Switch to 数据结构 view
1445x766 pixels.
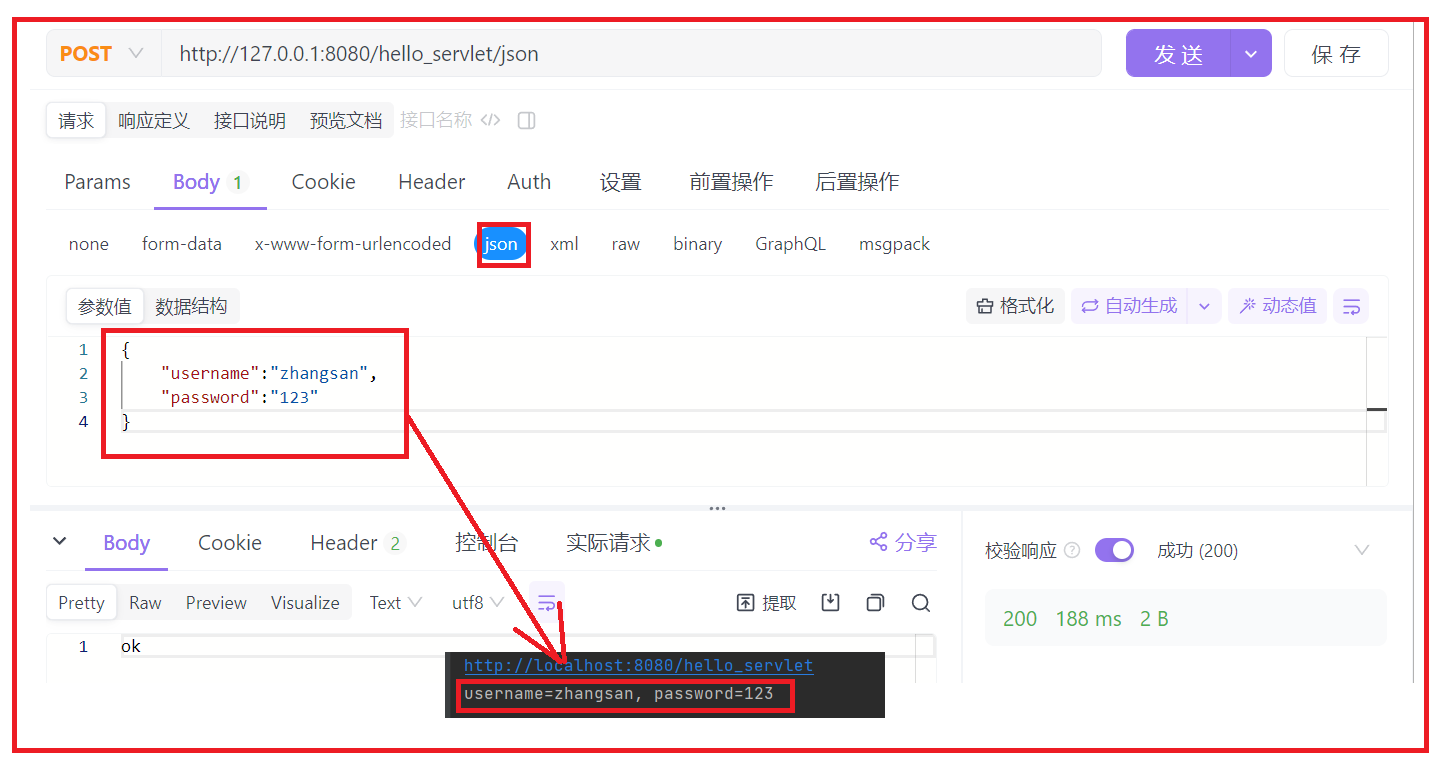point(191,306)
